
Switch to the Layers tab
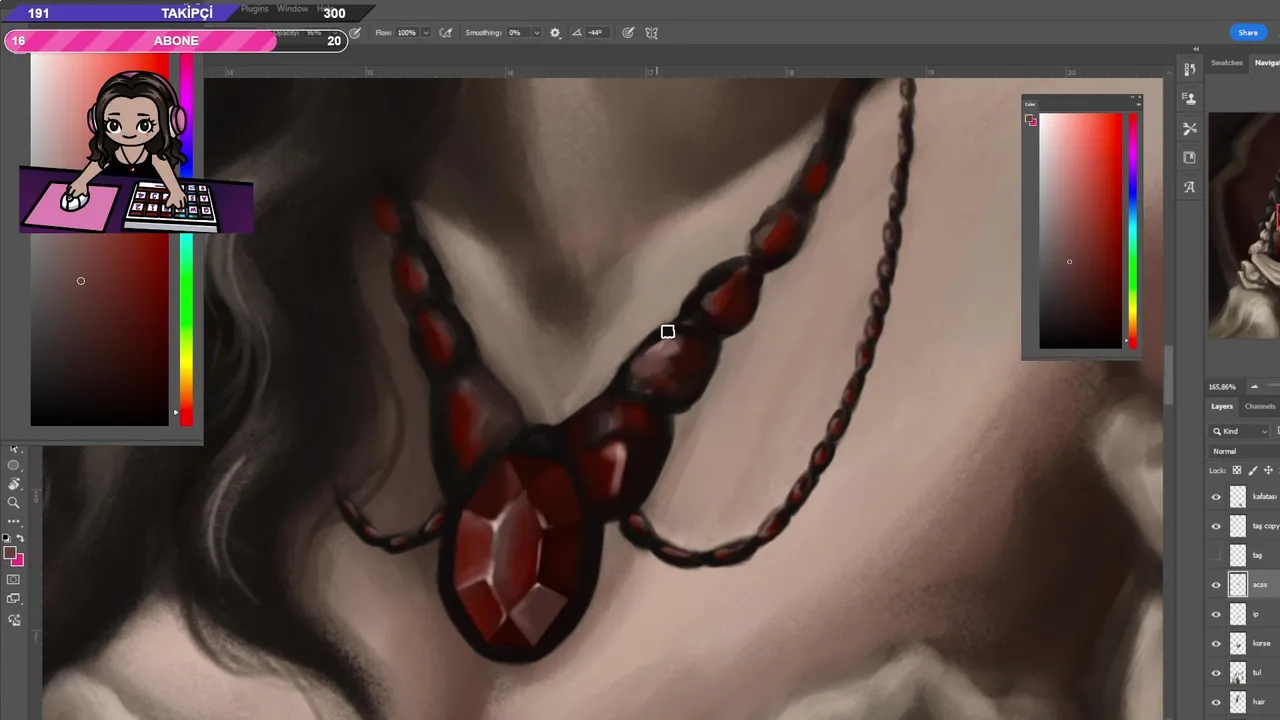pos(1222,407)
